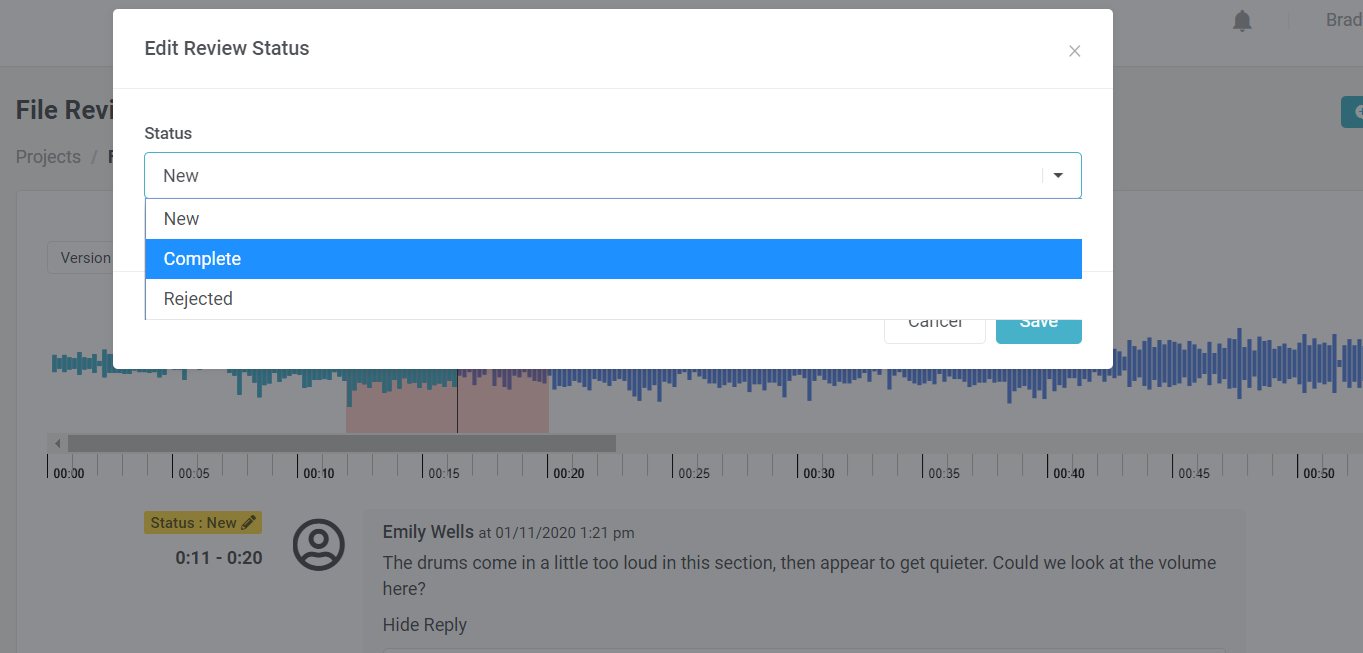Open the Projects breadcrumb link
This screenshot has height=653, width=1363.
point(48,157)
